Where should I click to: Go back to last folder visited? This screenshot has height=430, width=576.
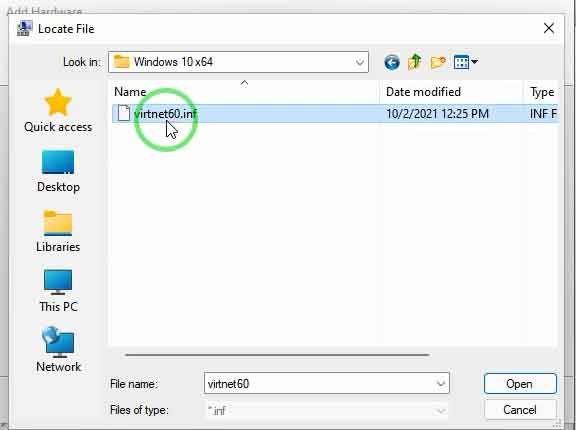tap(392, 62)
